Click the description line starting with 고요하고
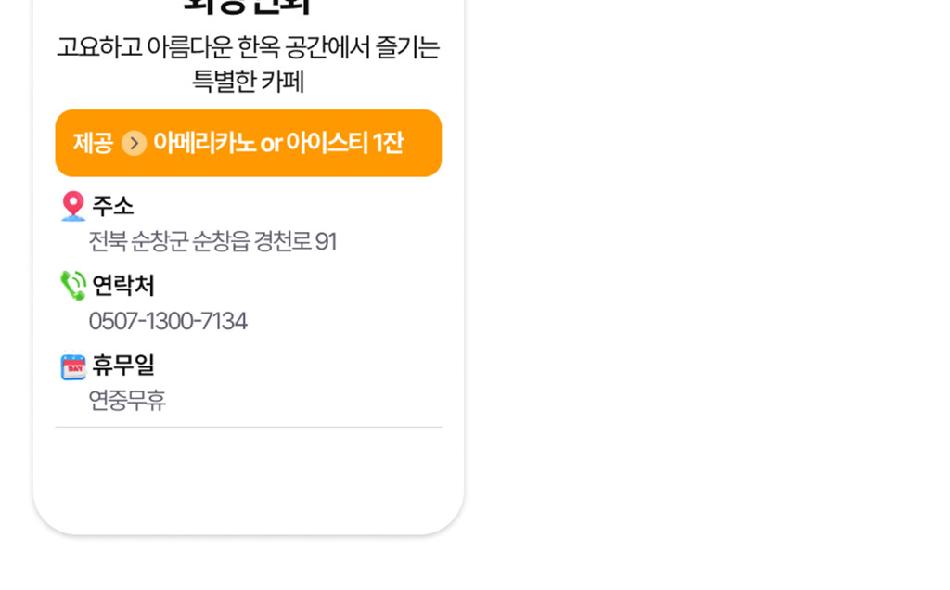The image size is (950, 590). pyautogui.click(x=248, y=47)
